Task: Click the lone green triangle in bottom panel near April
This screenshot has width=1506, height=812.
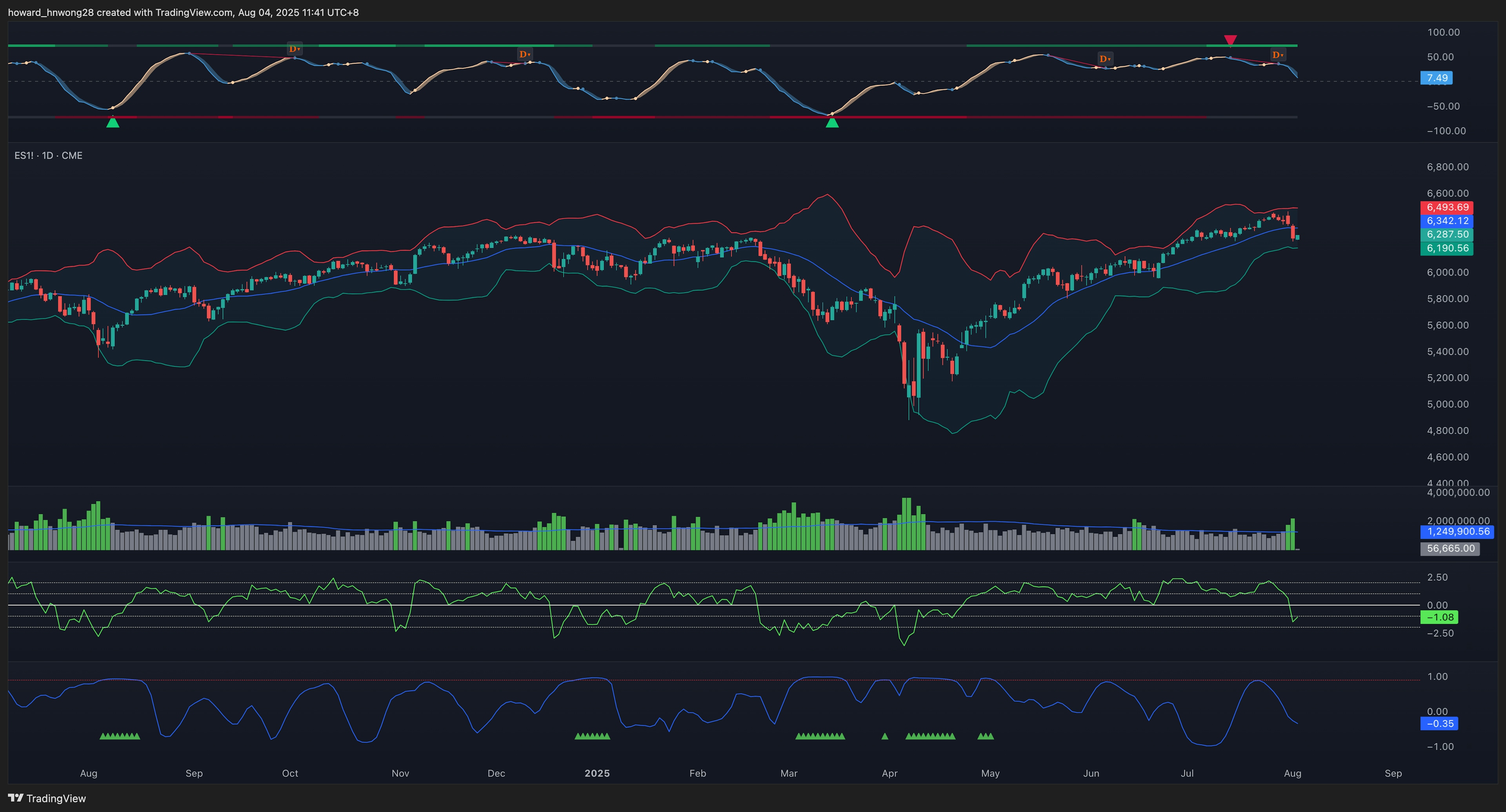Action: (x=884, y=736)
